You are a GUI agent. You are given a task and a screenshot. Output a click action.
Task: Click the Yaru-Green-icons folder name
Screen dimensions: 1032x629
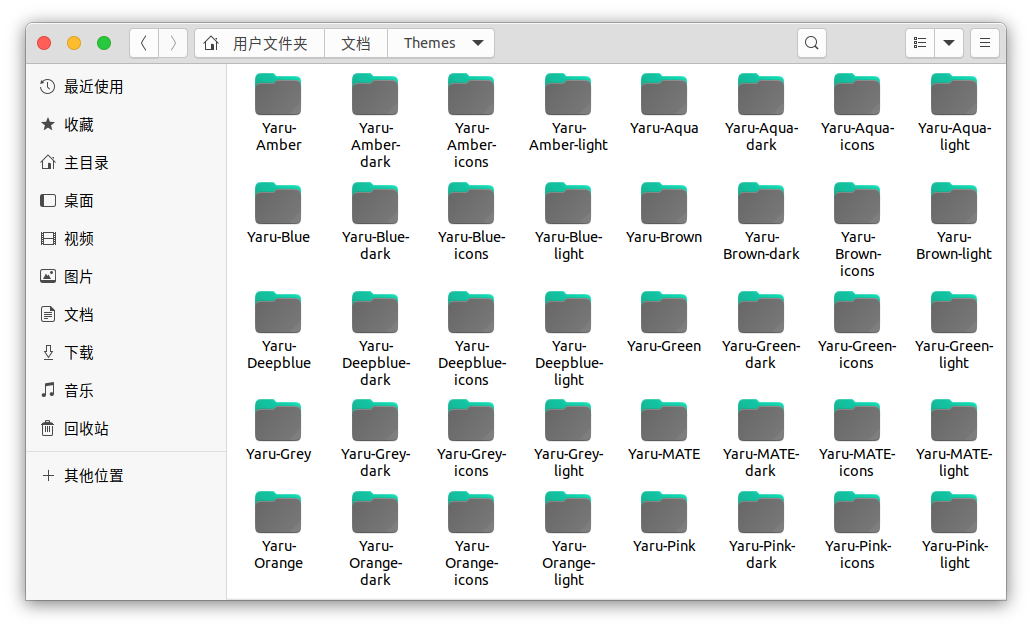pyautogui.click(x=856, y=354)
